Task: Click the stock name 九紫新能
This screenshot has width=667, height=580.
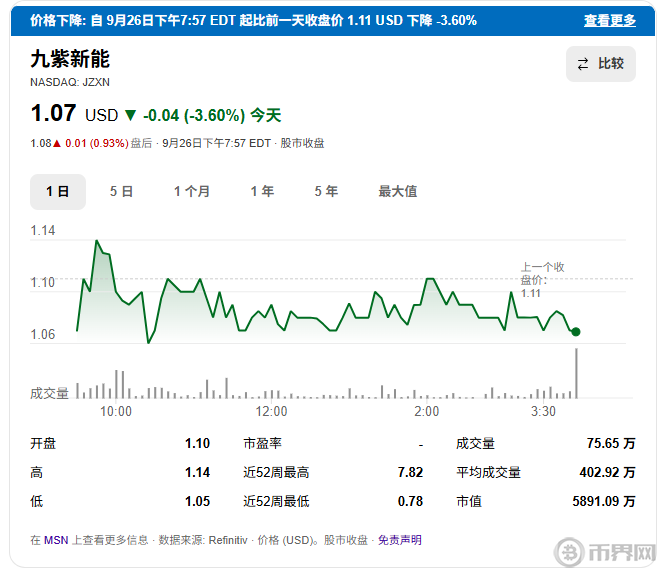Action: pyautogui.click(x=70, y=59)
